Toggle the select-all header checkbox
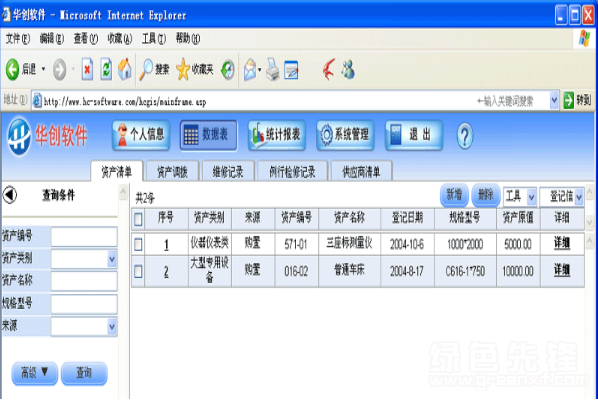Viewport: 598px width, 401px height. point(138,219)
